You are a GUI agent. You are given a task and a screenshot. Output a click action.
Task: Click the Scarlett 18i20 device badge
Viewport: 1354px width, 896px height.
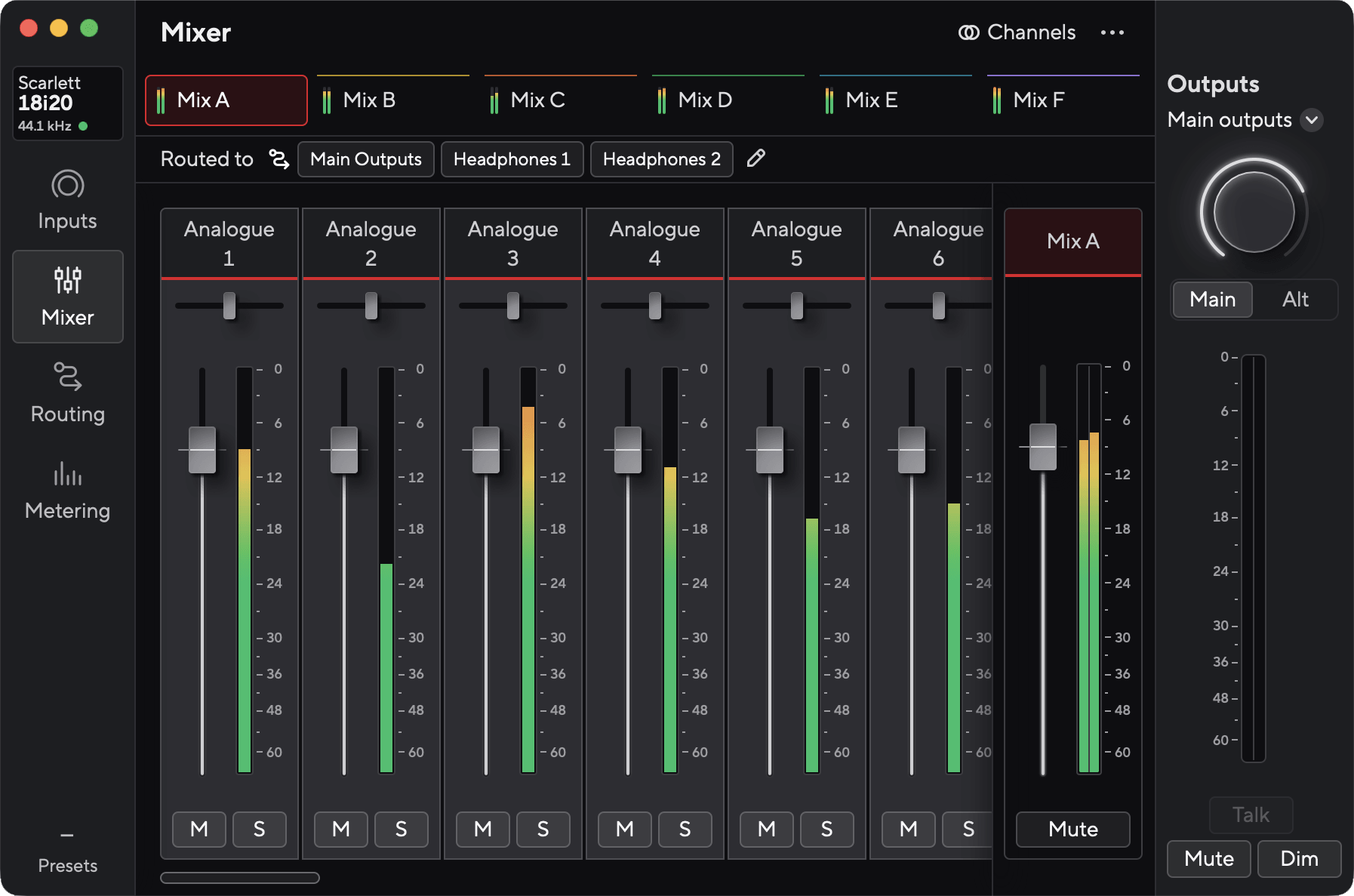(67, 103)
